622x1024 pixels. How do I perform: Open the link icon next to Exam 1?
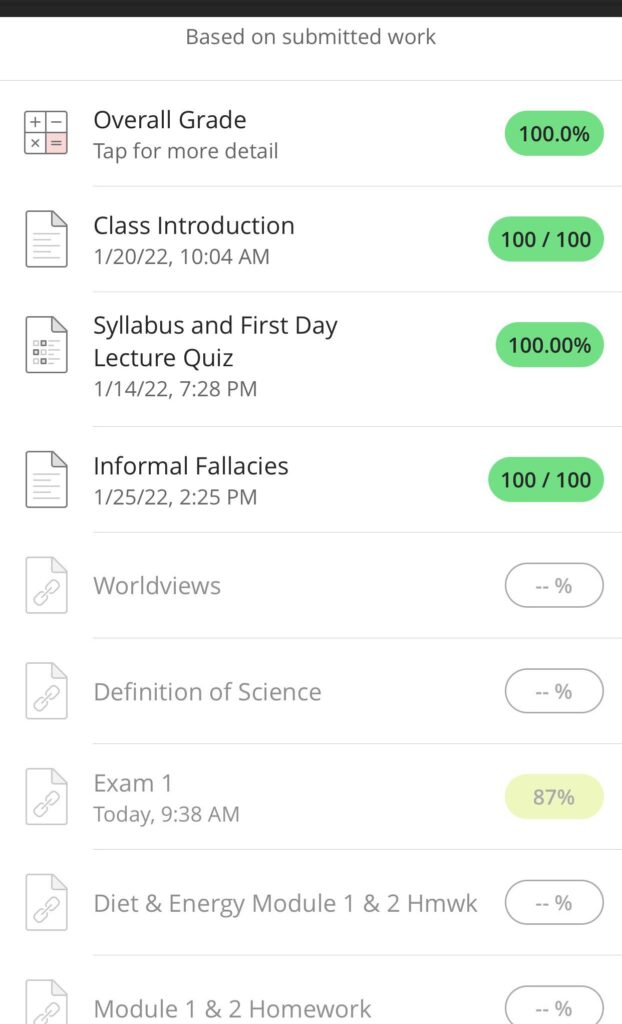tap(46, 795)
